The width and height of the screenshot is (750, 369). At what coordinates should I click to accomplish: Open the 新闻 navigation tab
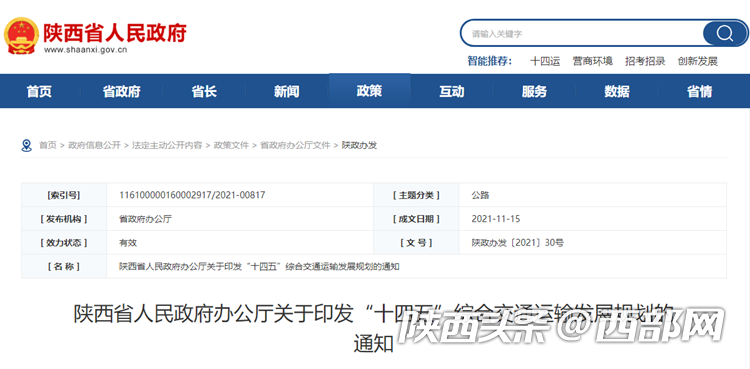click(x=287, y=91)
